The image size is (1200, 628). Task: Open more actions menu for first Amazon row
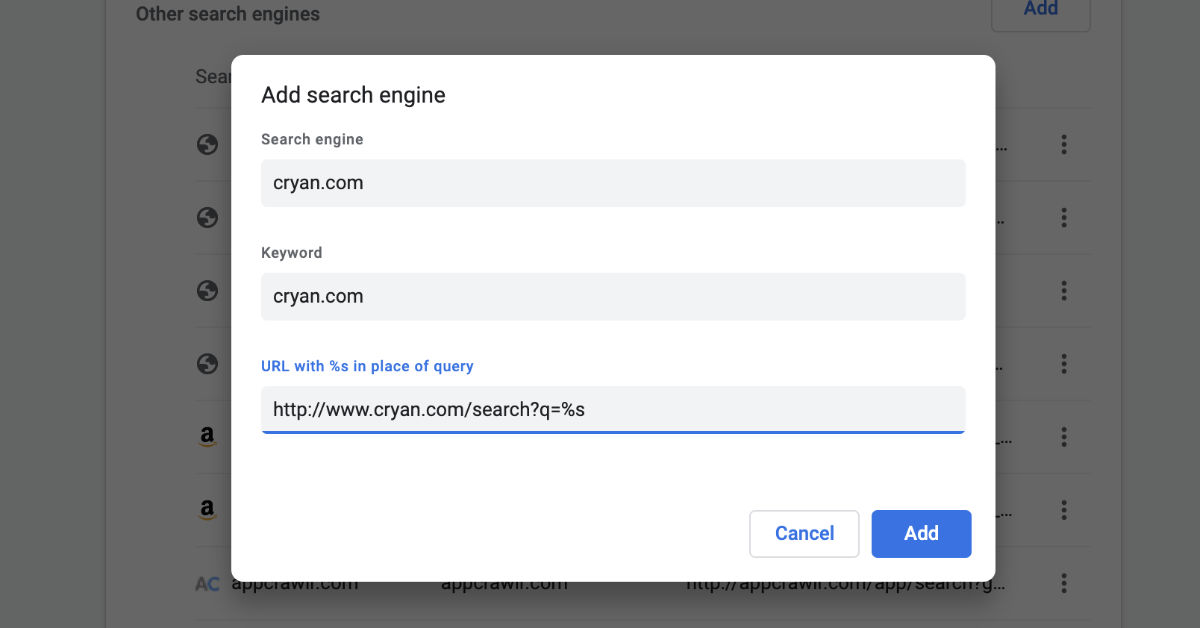1064,437
